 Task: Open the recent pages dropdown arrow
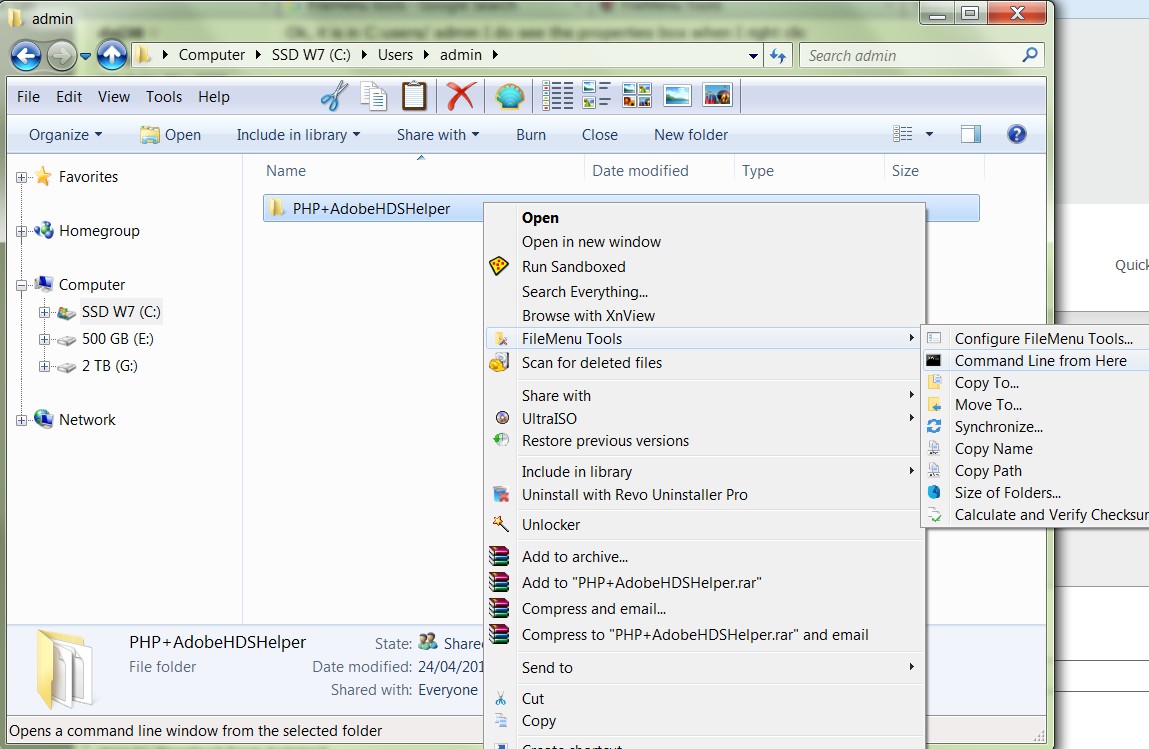point(85,56)
